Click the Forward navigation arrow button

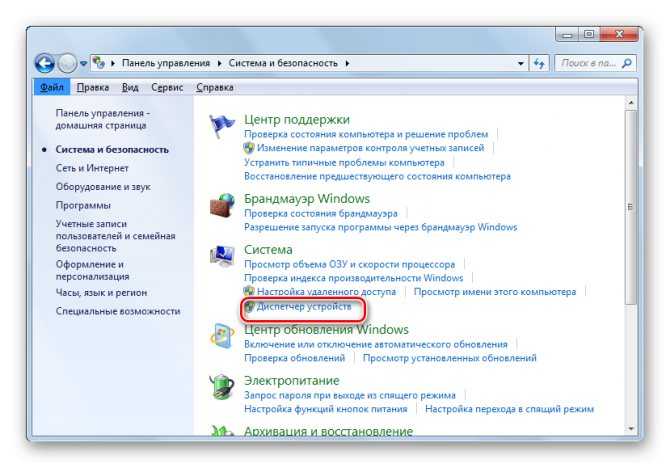(x=67, y=64)
